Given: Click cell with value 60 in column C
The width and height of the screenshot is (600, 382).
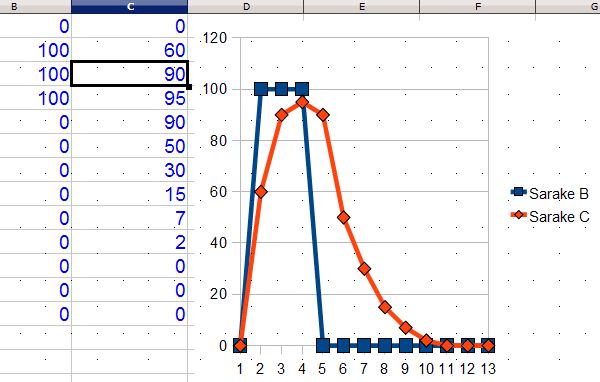Looking at the screenshot, I should pos(130,50).
